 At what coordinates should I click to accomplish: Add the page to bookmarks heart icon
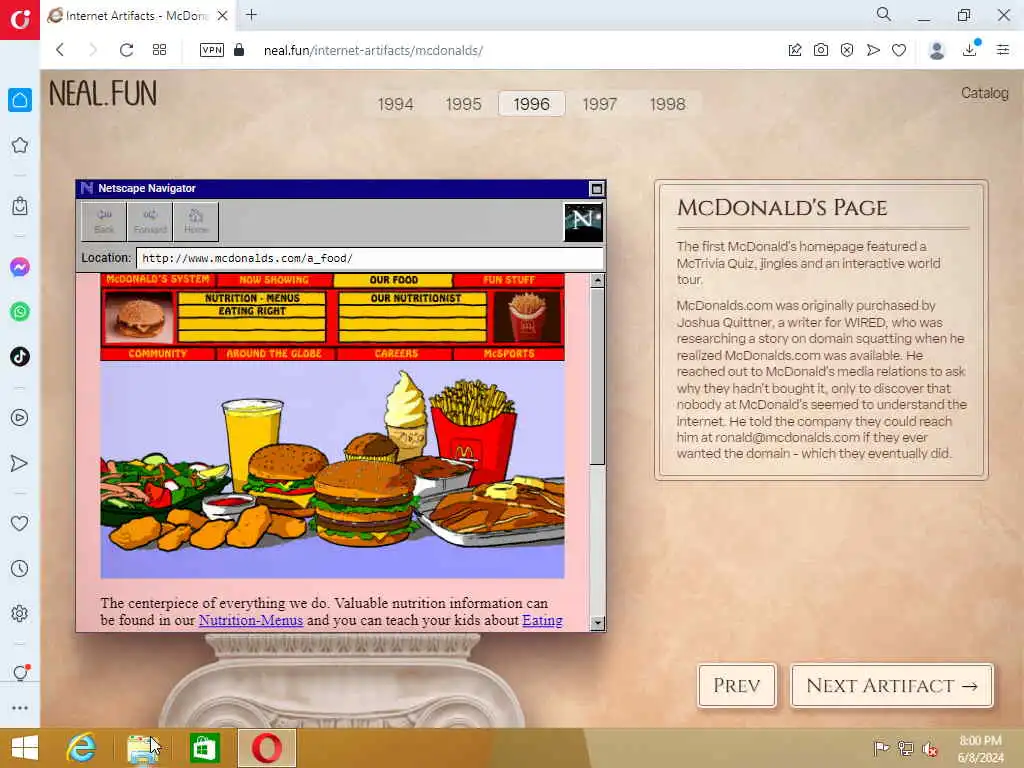point(899,50)
